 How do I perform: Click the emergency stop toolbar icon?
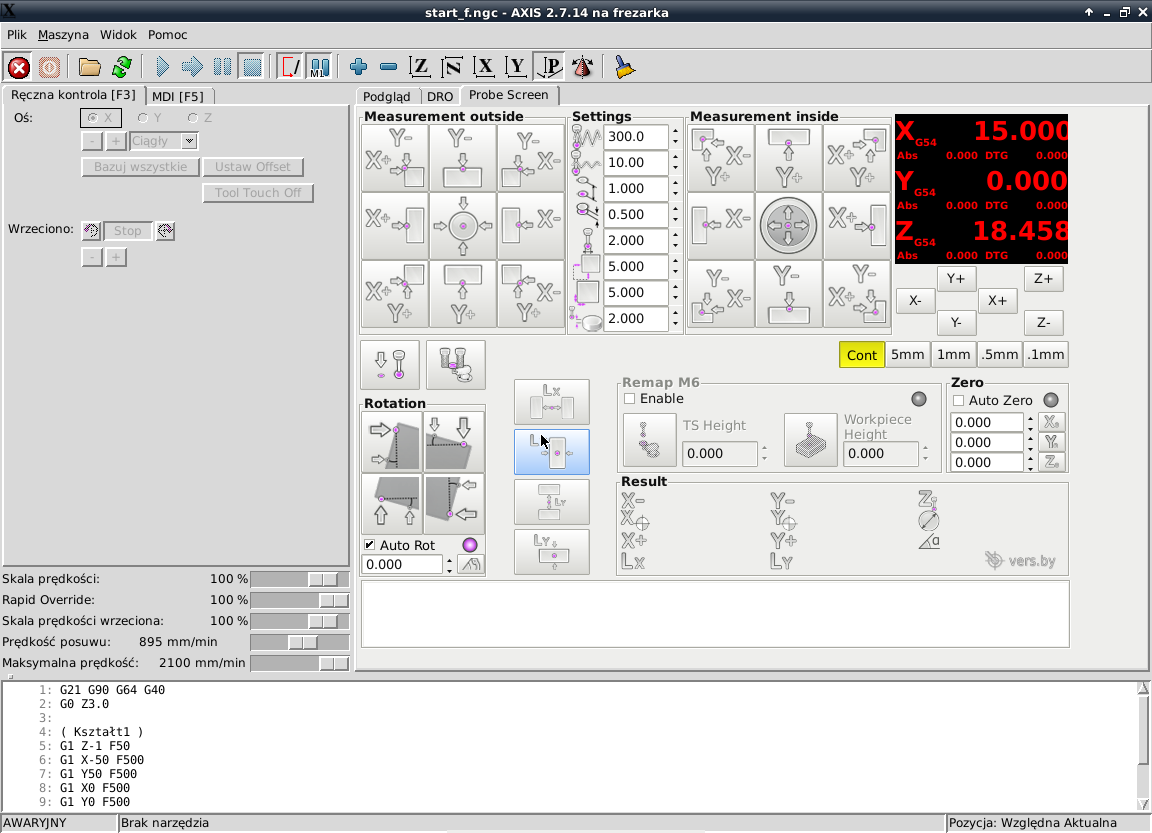(19, 67)
